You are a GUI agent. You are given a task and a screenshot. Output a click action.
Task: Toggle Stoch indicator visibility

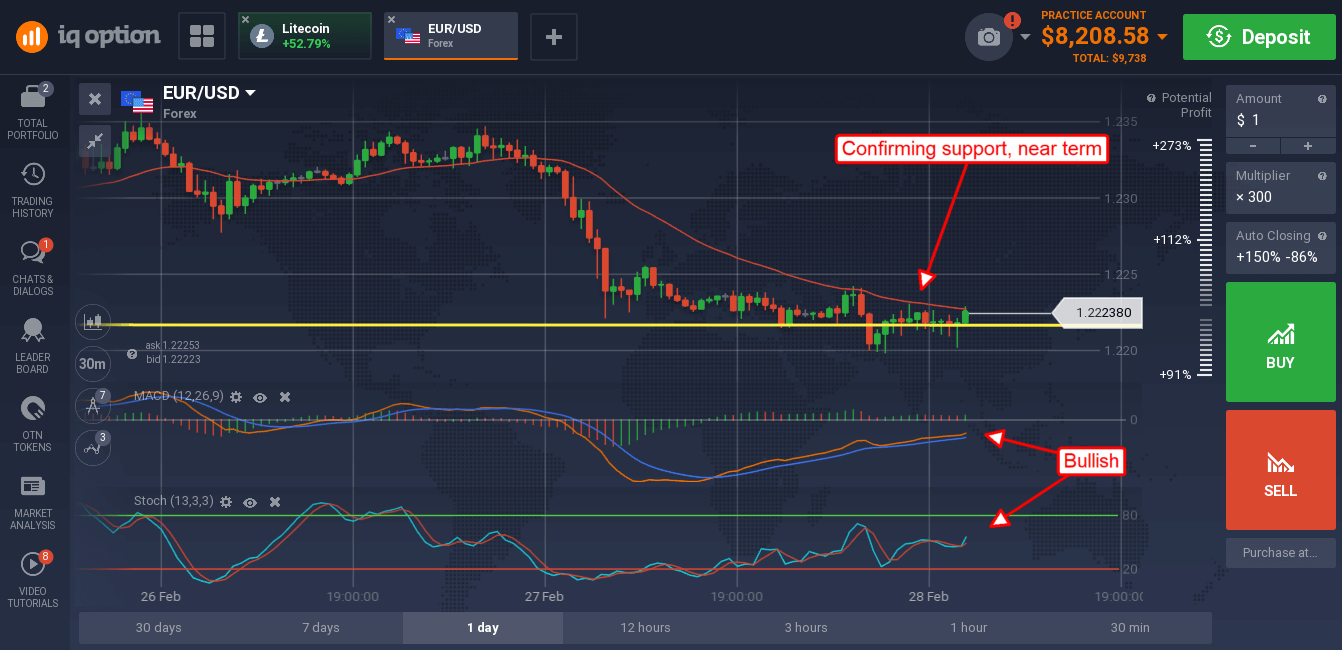pos(250,501)
